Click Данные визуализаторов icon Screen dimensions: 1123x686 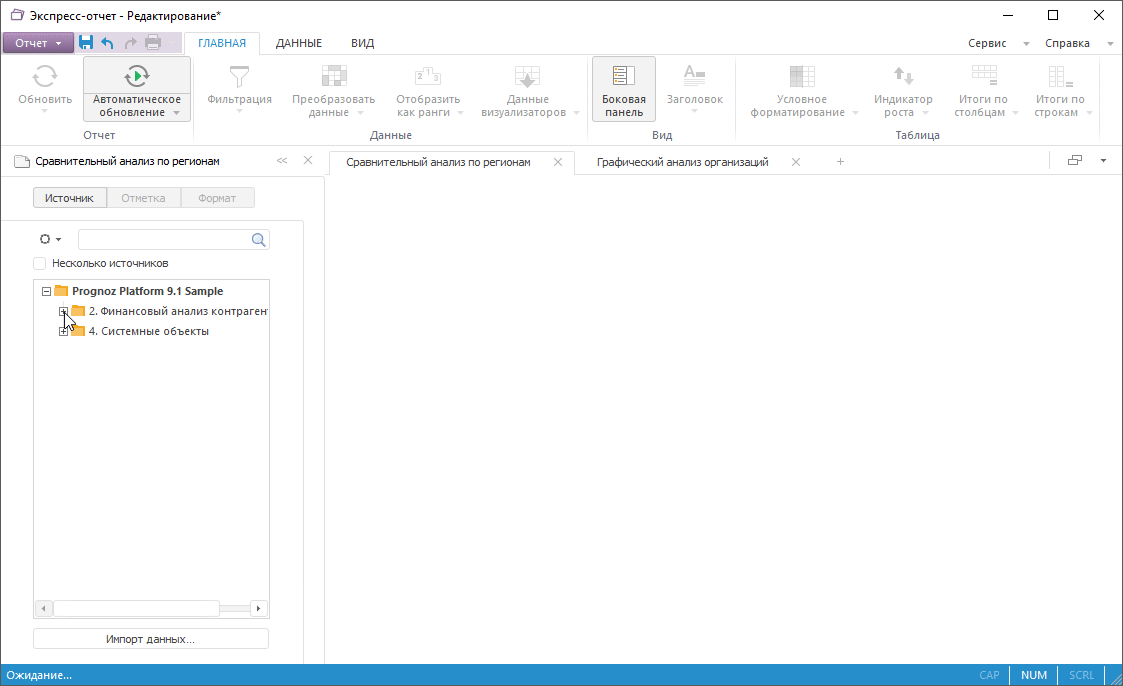(x=527, y=77)
